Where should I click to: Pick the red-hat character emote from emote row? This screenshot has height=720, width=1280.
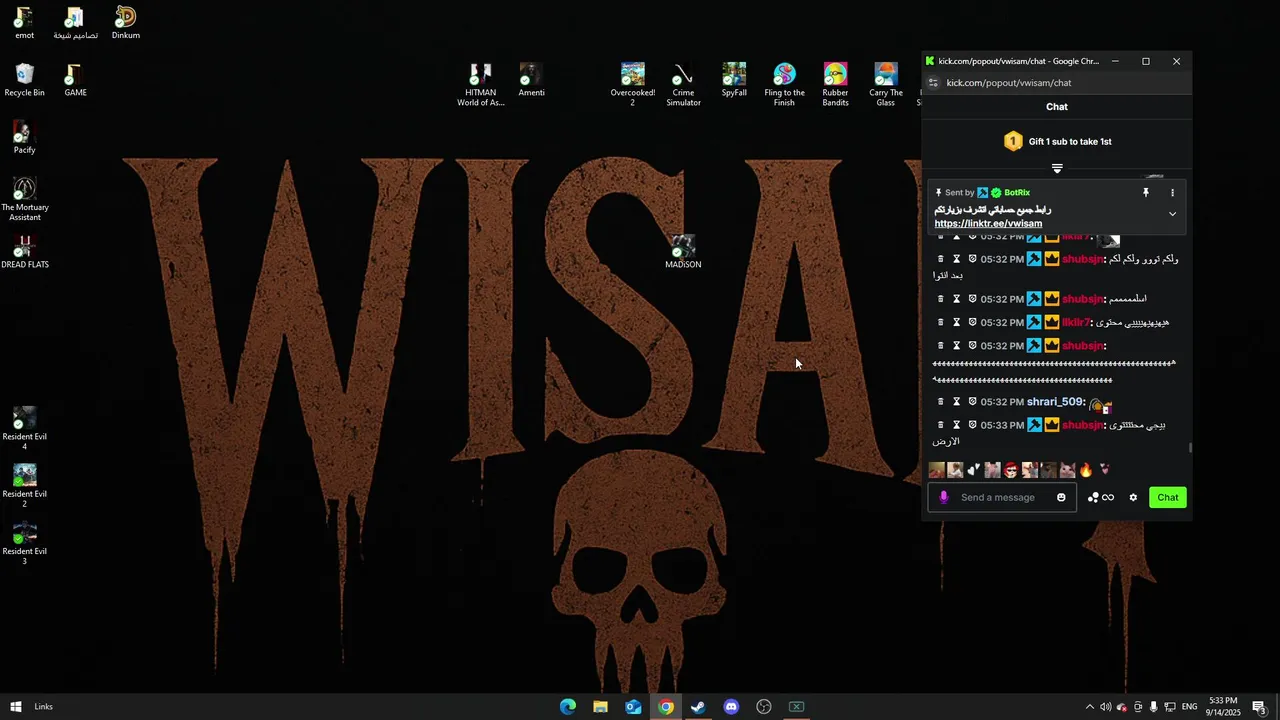[1011, 470]
